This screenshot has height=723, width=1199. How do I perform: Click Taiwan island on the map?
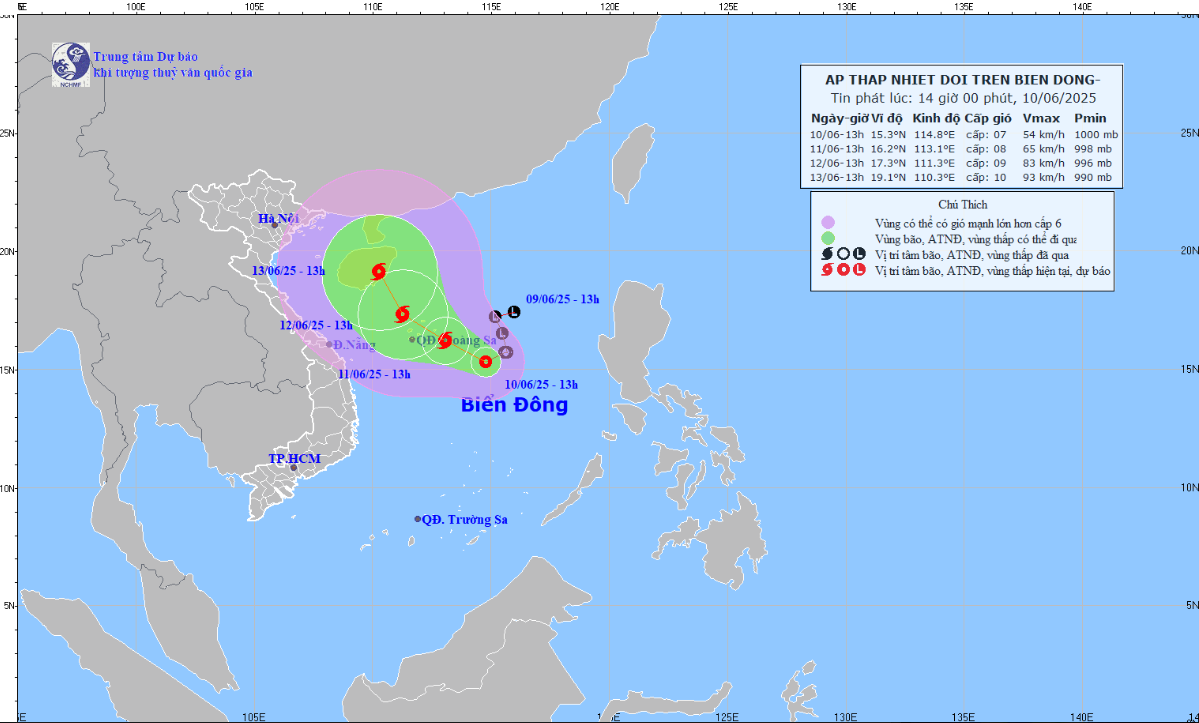[632, 164]
